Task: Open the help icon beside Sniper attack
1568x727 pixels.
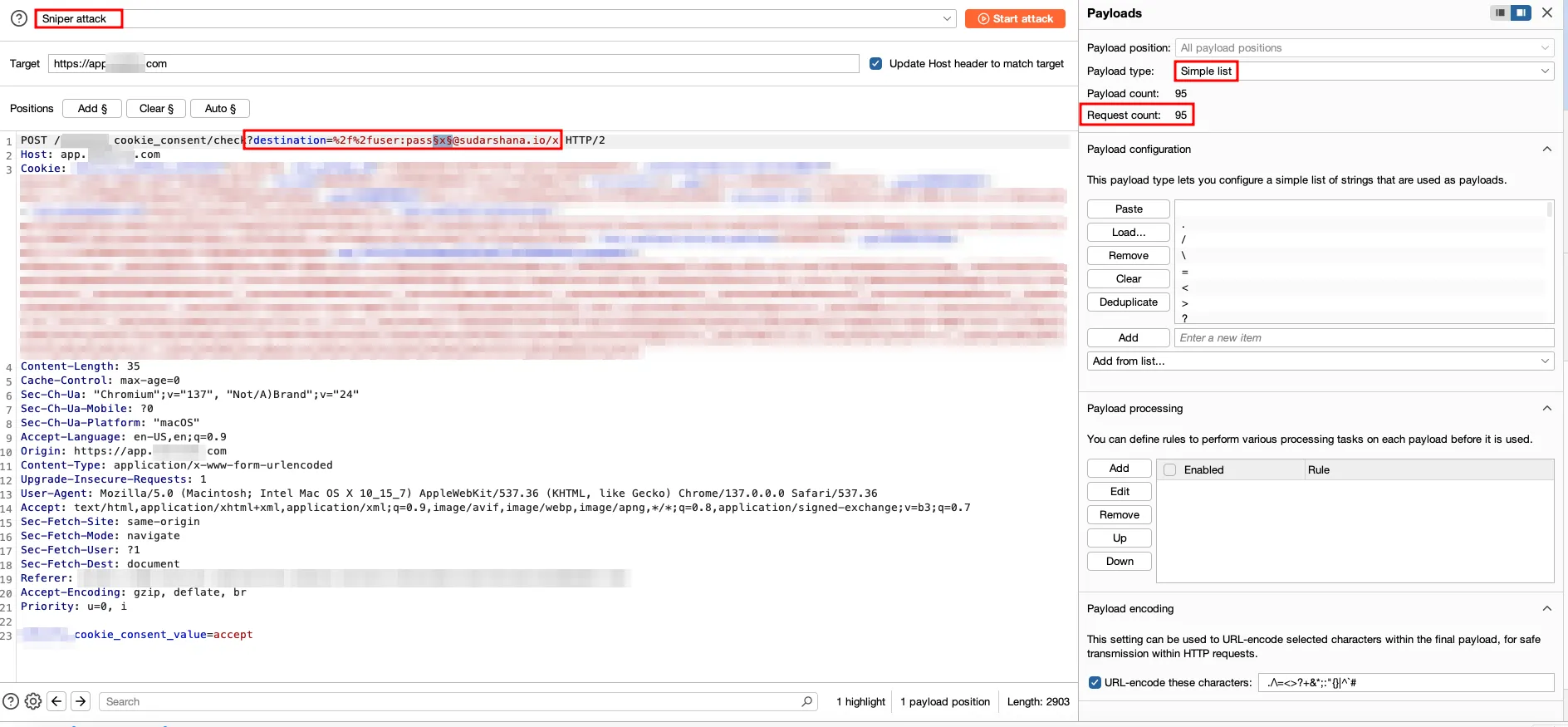Action: tap(19, 18)
